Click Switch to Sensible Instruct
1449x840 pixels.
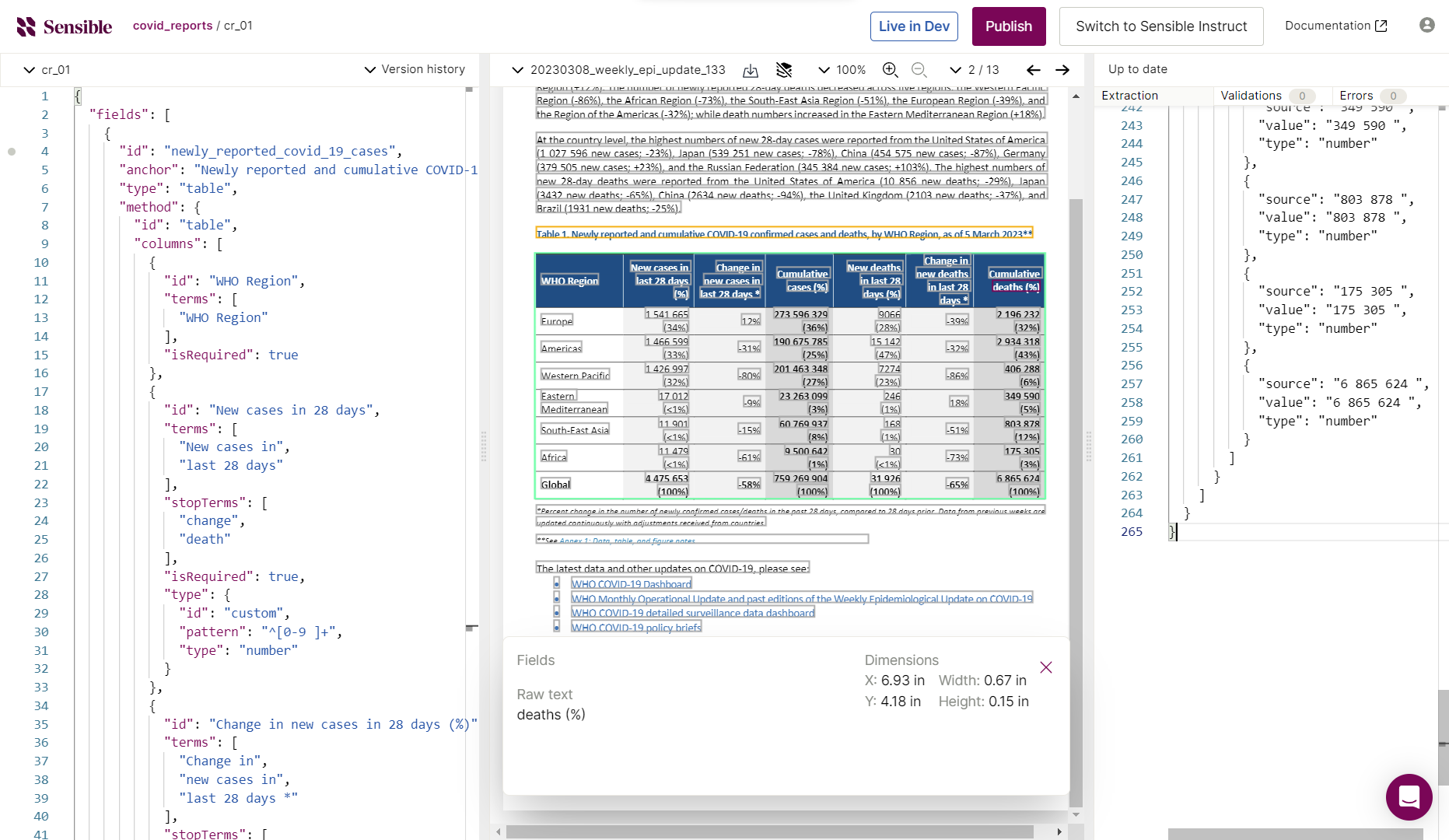[1161, 26]
